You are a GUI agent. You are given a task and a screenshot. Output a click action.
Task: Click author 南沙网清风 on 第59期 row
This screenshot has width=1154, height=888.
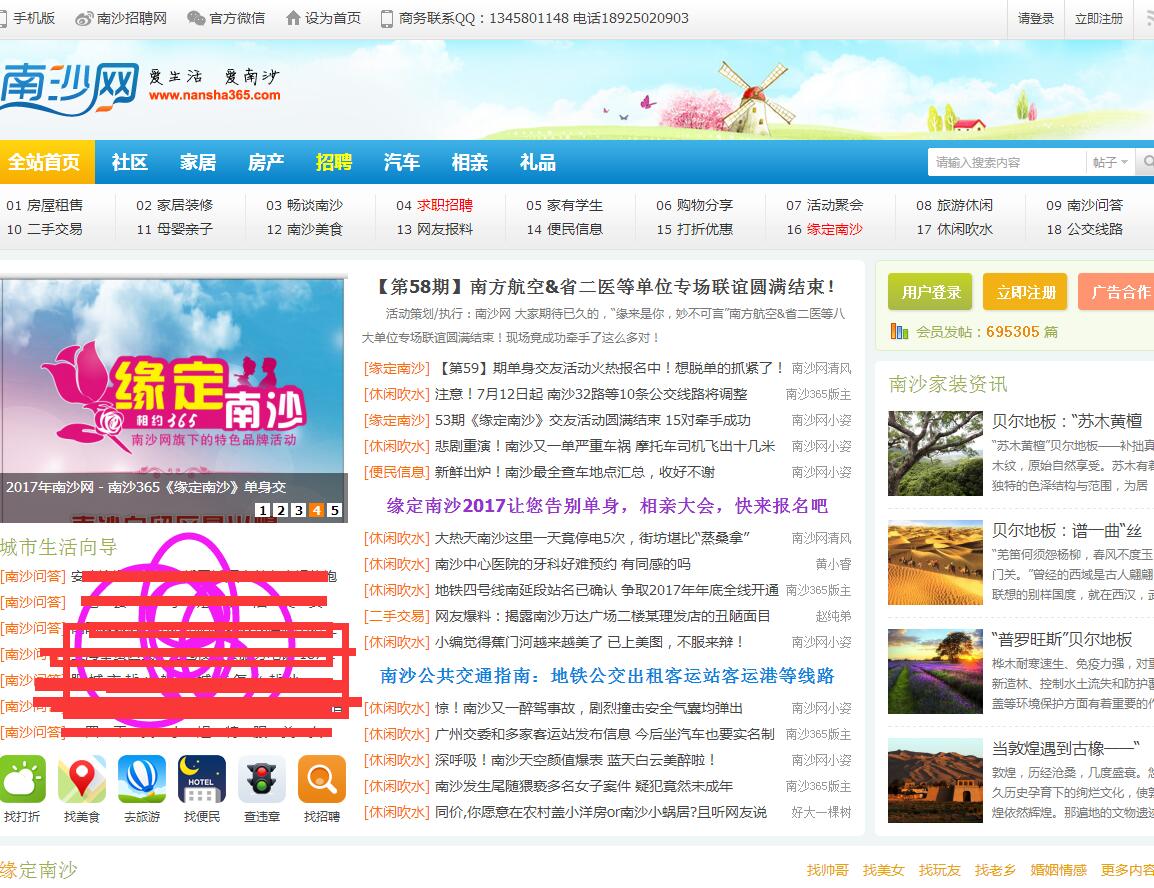(821, 368)
